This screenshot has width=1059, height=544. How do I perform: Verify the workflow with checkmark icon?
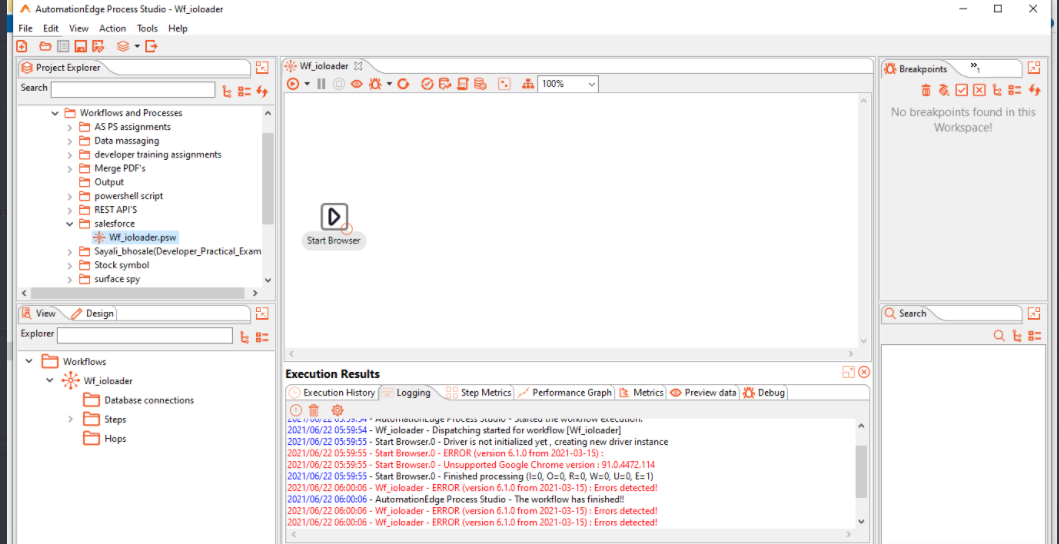[x=427, y=84]
